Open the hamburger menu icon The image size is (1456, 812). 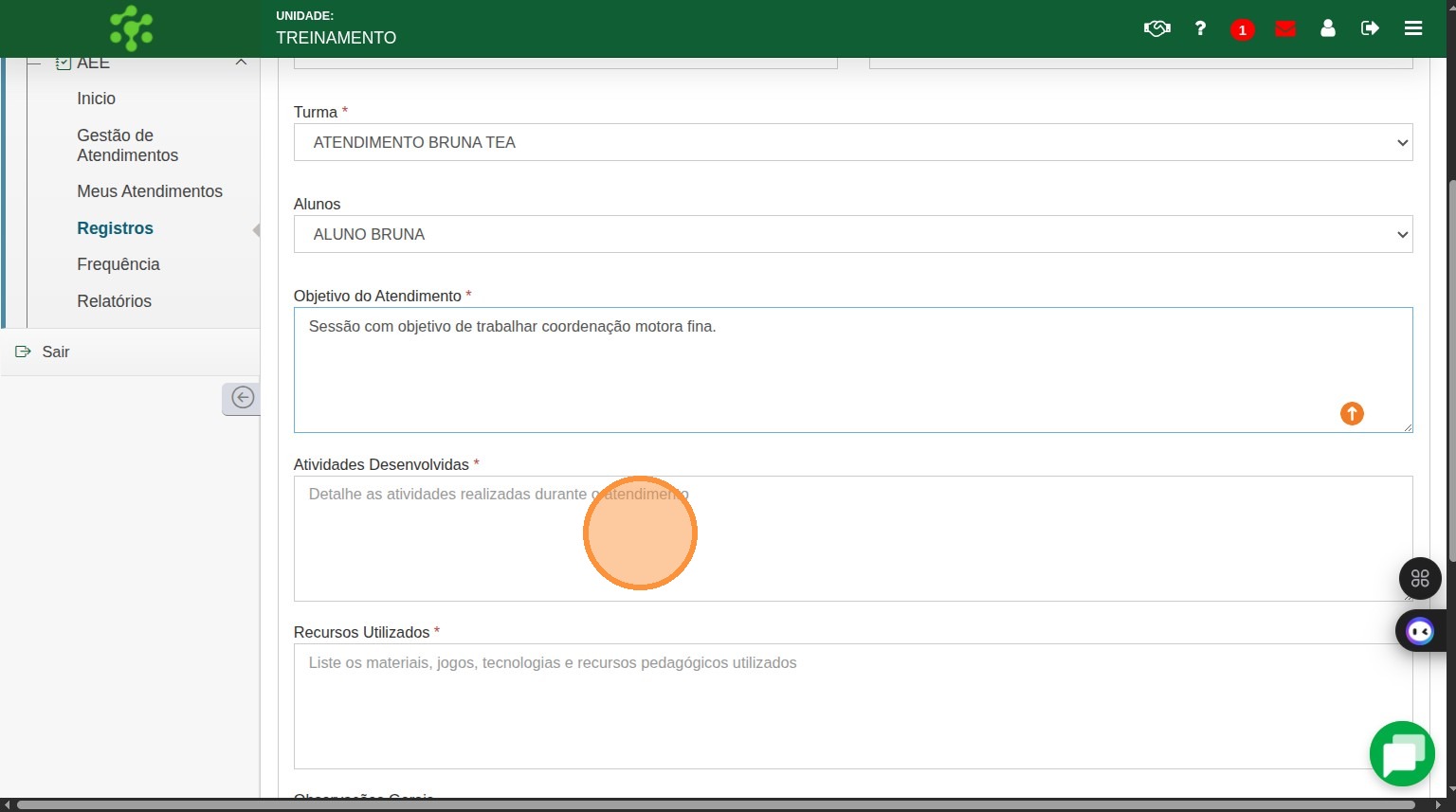(1413, 28)
